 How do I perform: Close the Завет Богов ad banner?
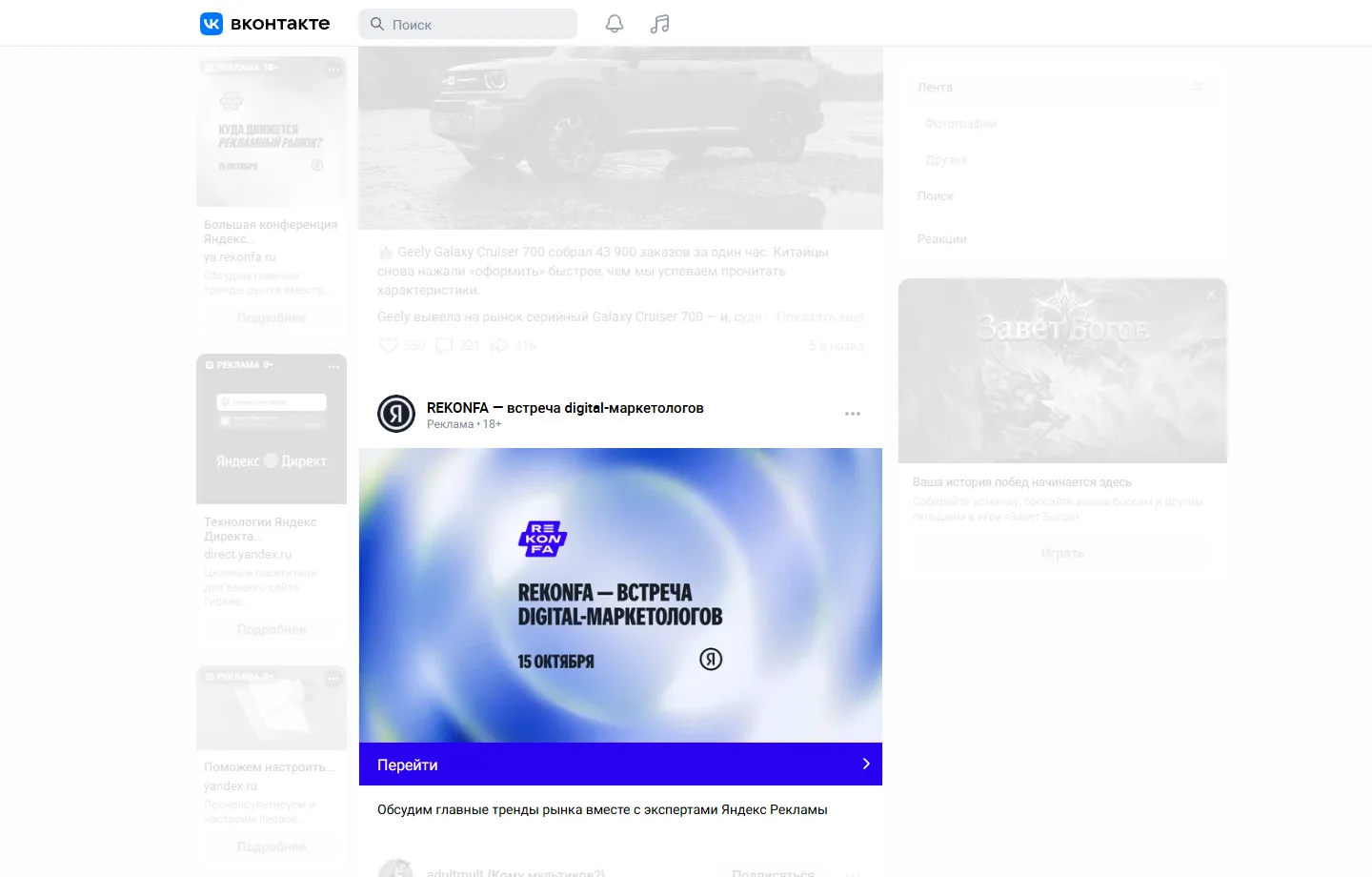click(x=1211, y=295)
